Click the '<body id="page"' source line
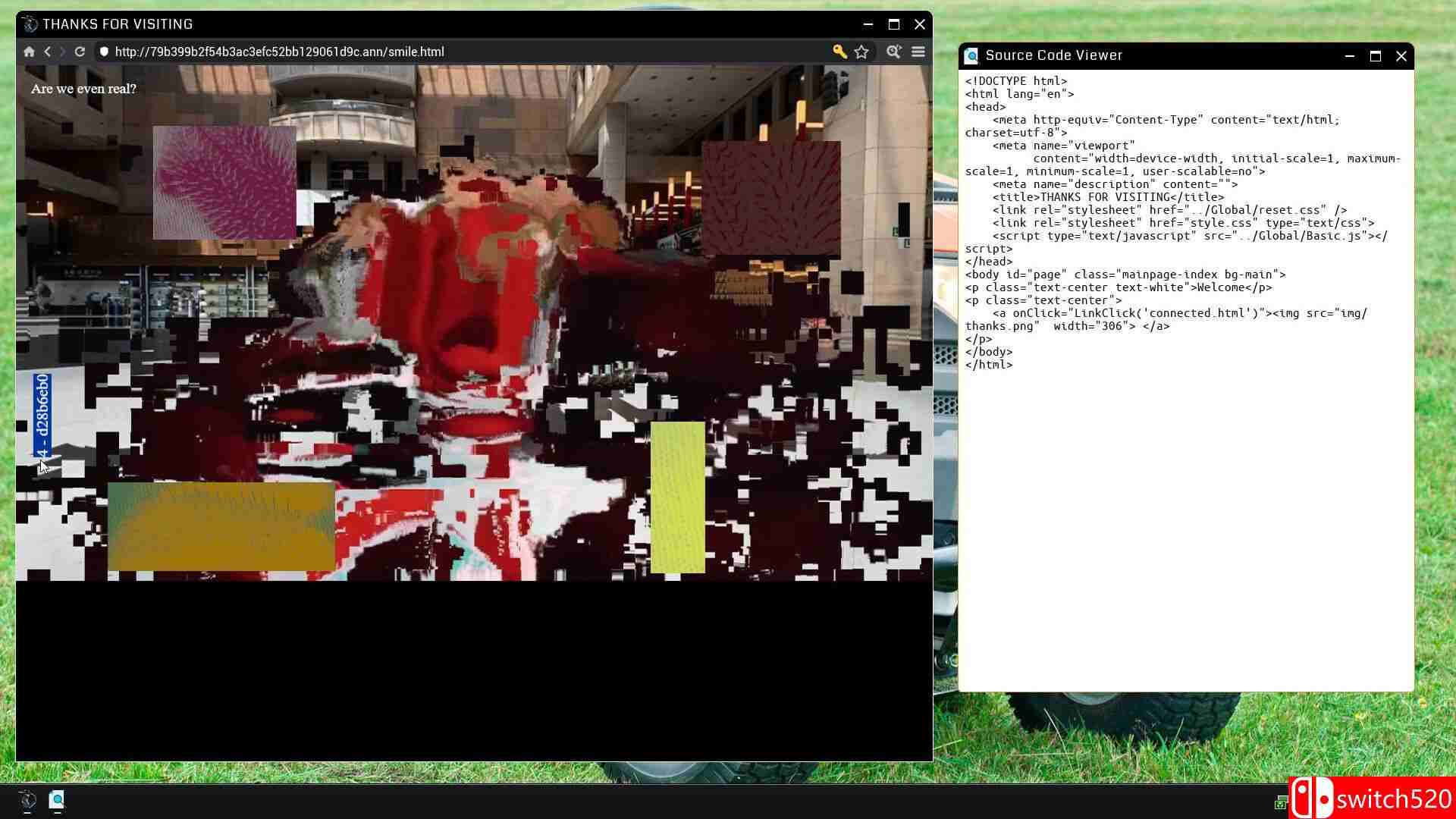This screenshot has height=819, width=1456. (1125, 275)
